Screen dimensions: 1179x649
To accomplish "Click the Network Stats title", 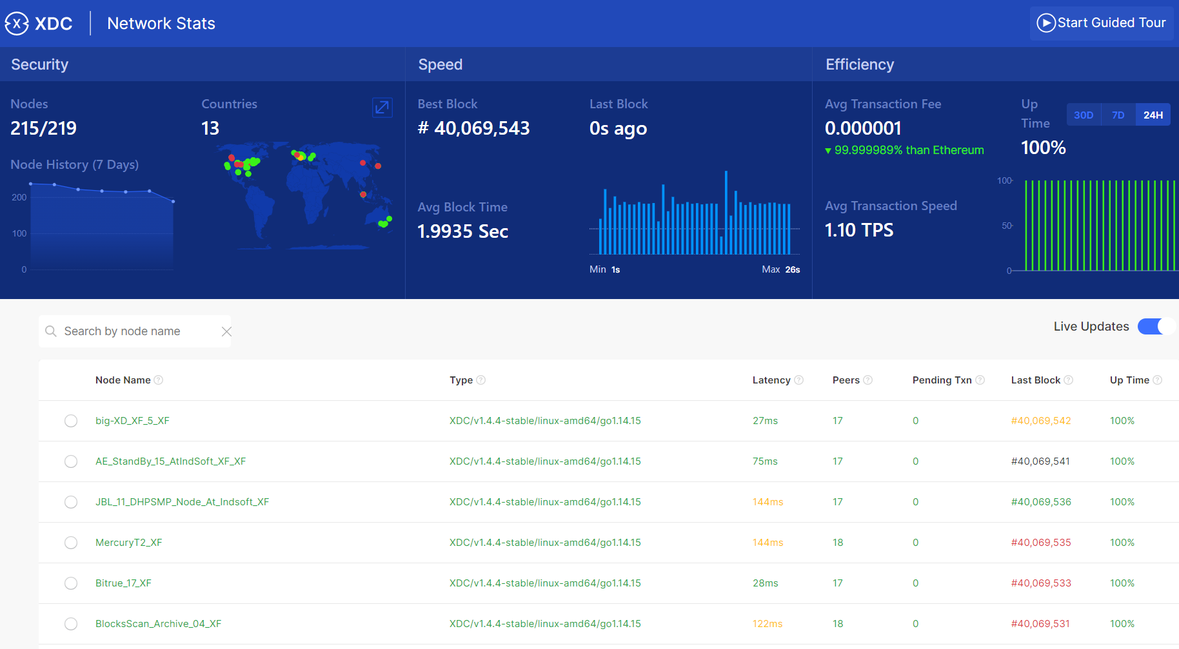I will tap(161, 23).
